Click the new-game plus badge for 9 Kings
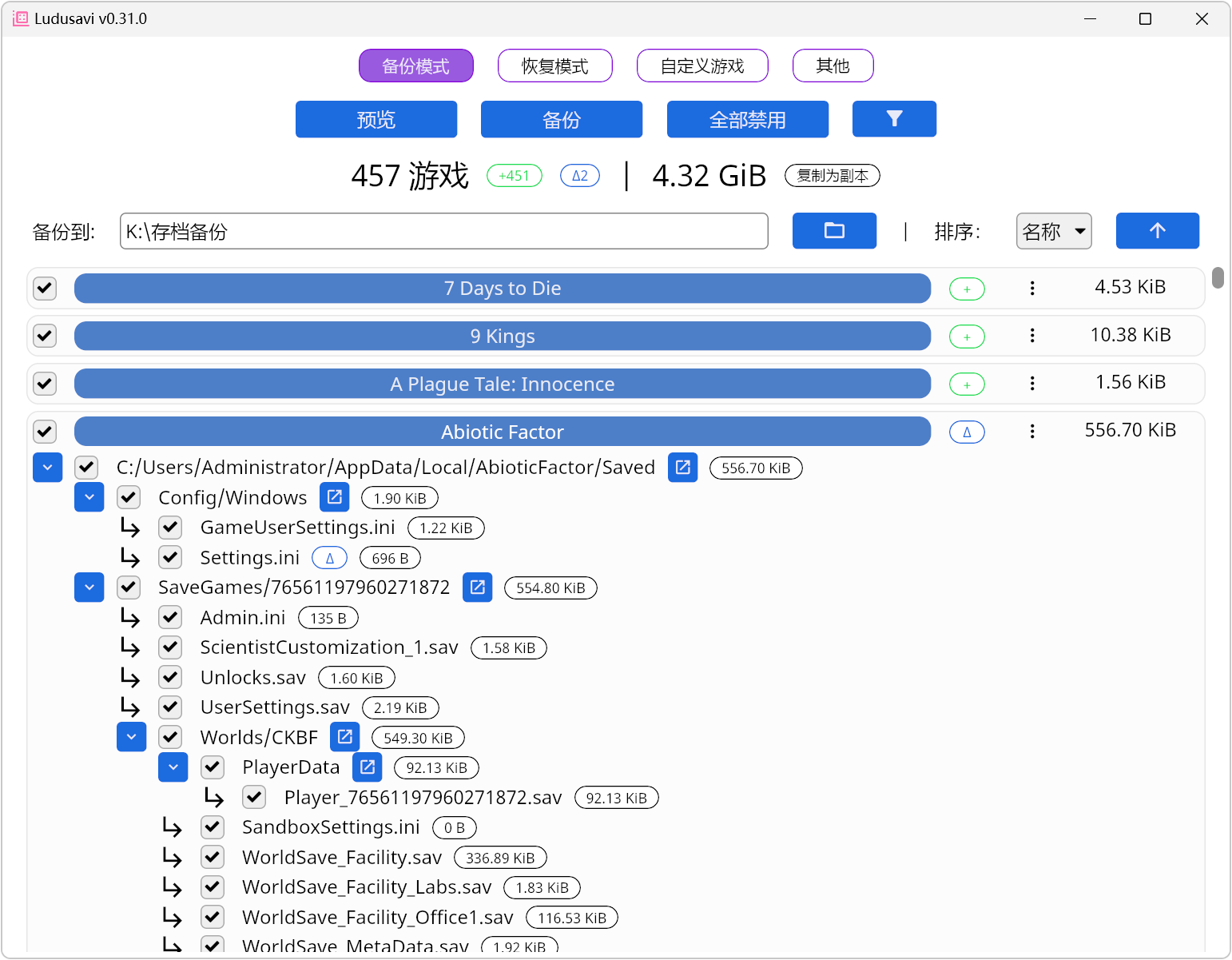Image resolution: width=1232 pixels, height=960 pixels. (x=967, y=337)
